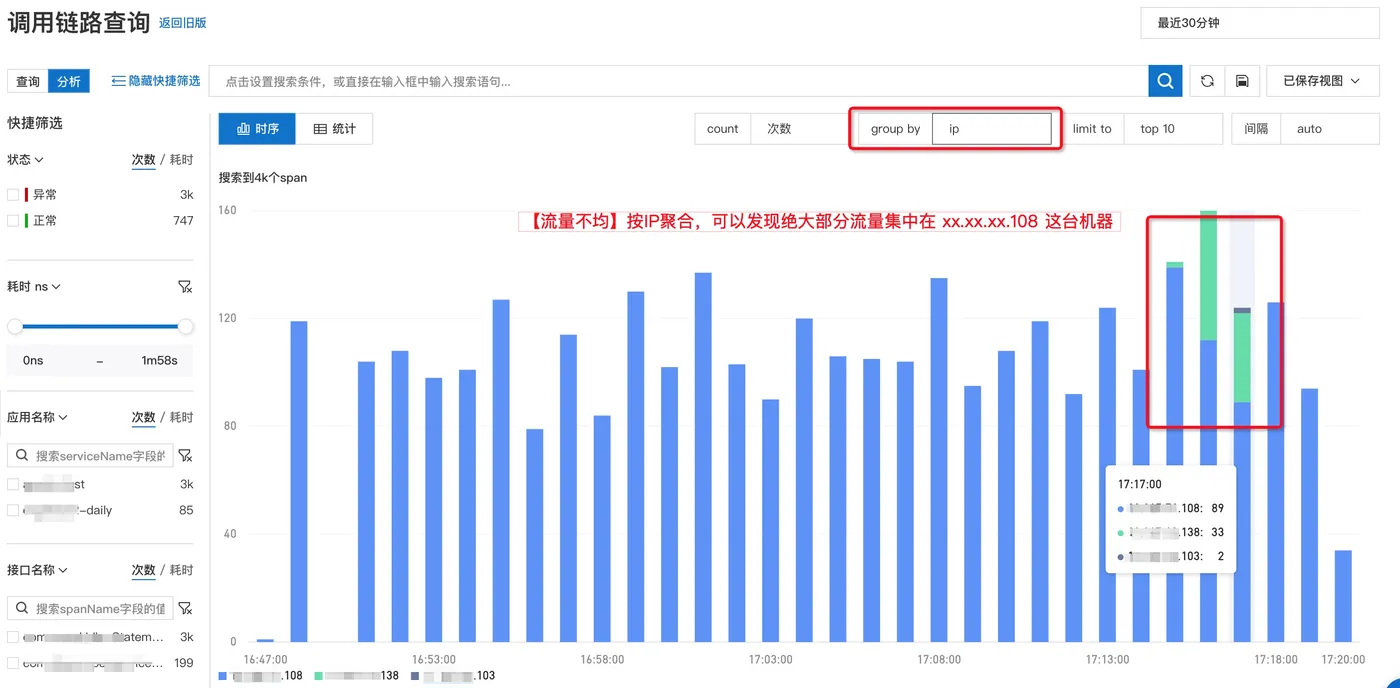Click the blue search magnifier button

pyautogui.click(x=1165, y=81)
